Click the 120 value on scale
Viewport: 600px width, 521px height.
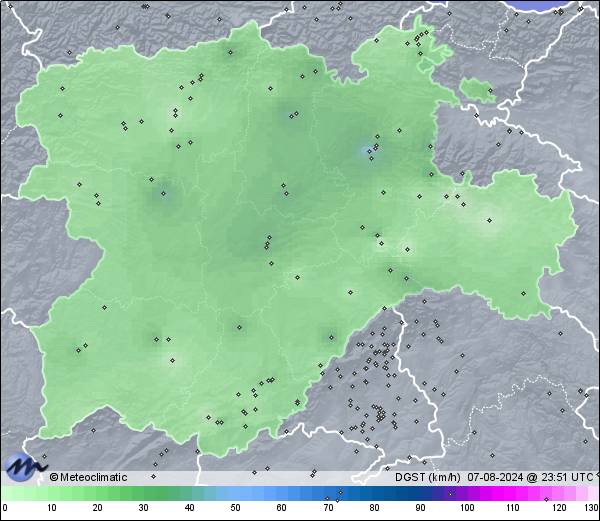(559, 508)
